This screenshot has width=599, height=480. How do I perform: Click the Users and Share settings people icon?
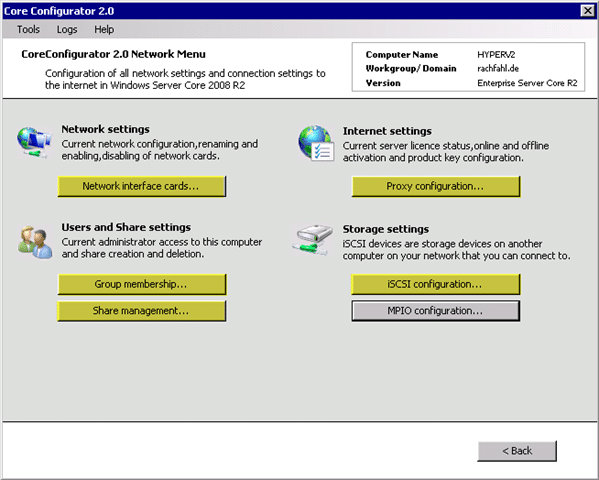[35, 242]
